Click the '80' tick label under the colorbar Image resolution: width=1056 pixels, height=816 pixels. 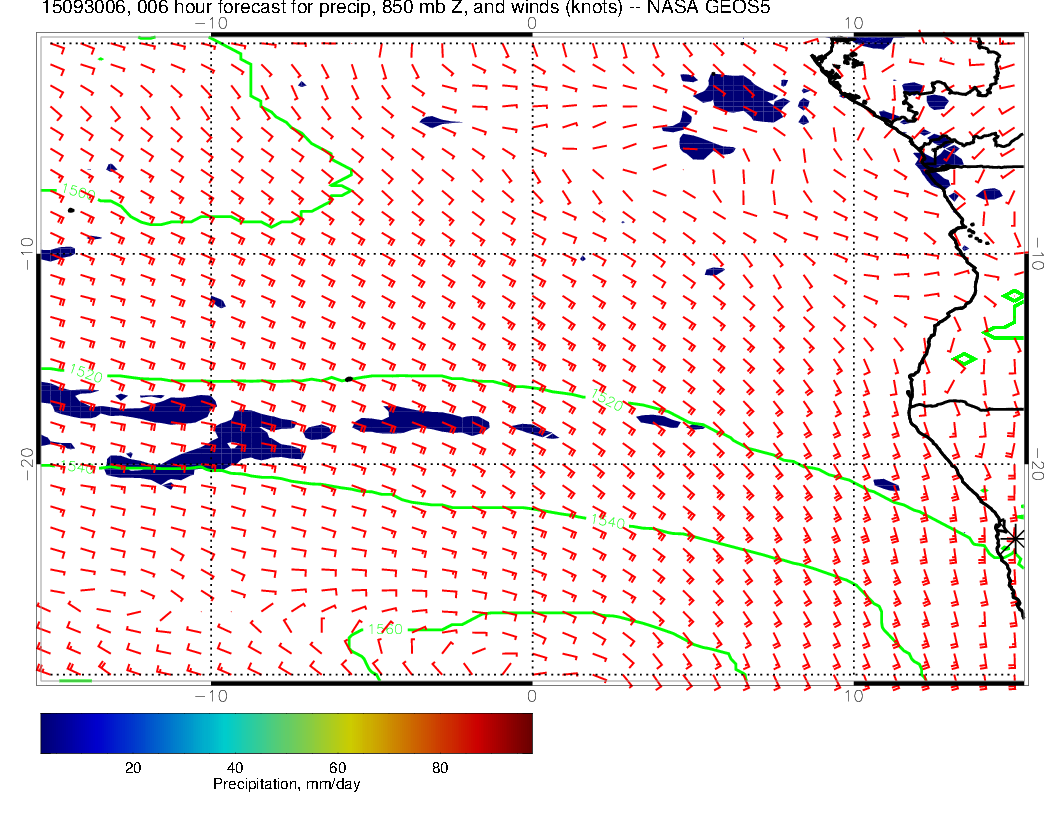[440, 768]
